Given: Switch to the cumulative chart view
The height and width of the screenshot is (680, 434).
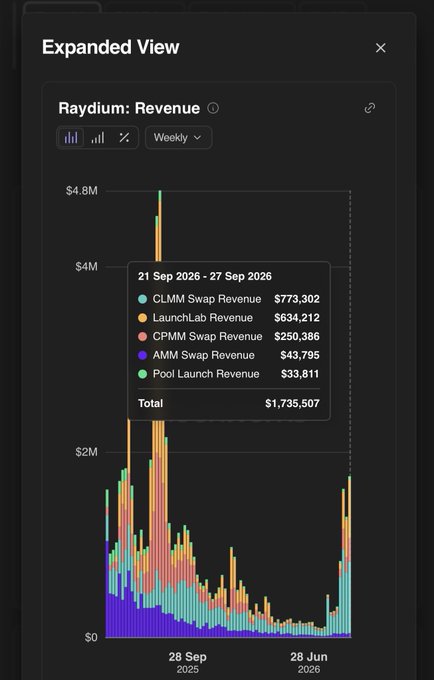Looking at the screenshot, I should coord(98,138).
